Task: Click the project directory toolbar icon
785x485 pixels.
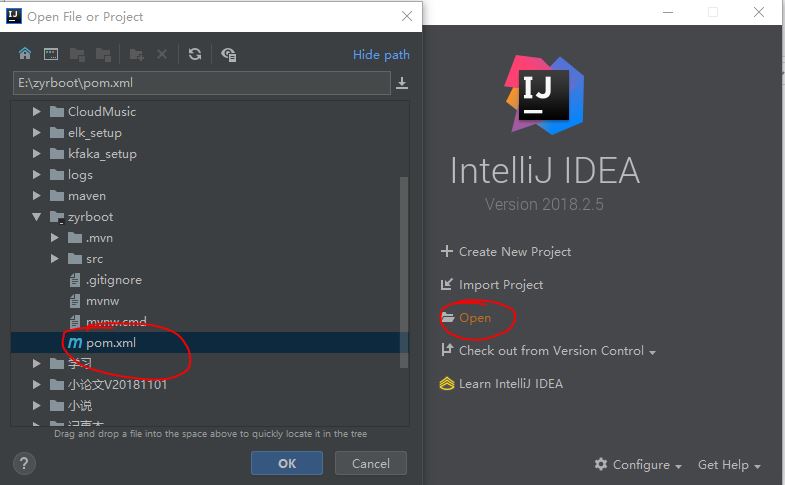Action: click(x=77, y=54)
